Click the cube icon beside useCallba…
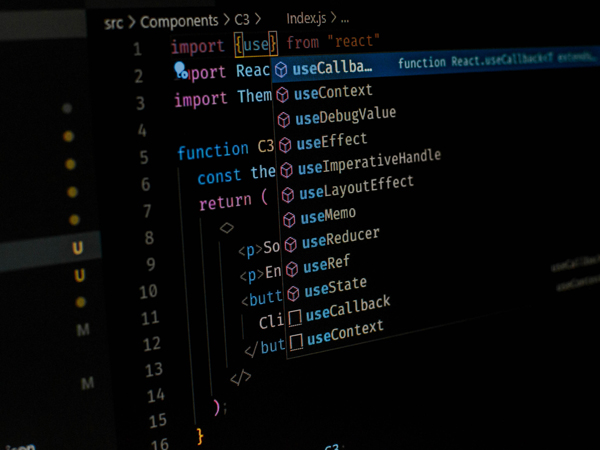 click(281, 70)
